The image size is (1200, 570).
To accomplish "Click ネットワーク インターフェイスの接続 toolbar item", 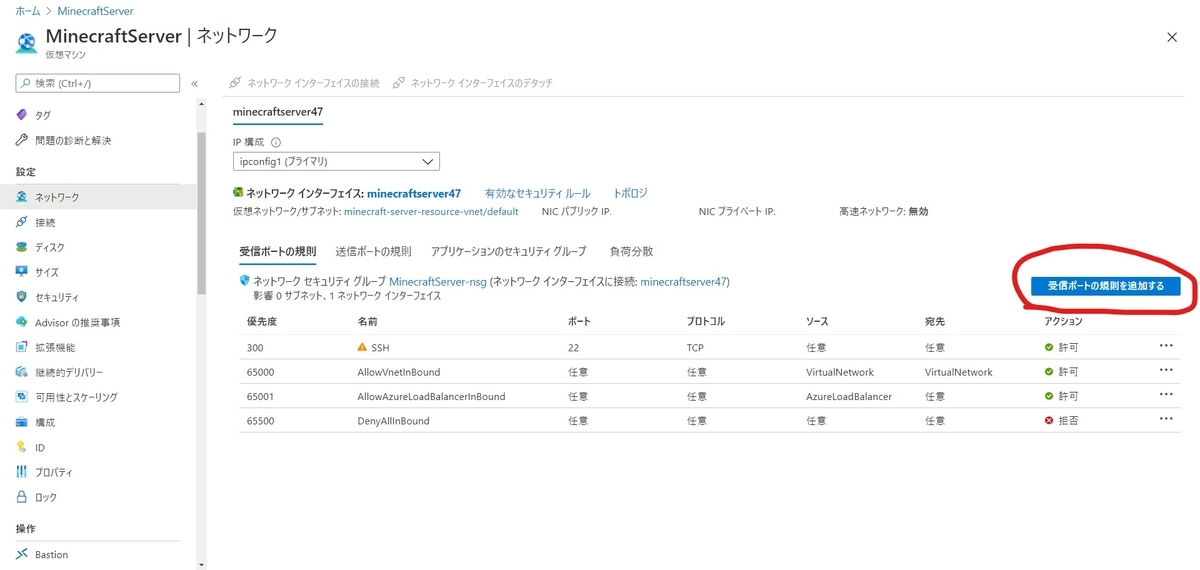I will [x=304, y=83].
